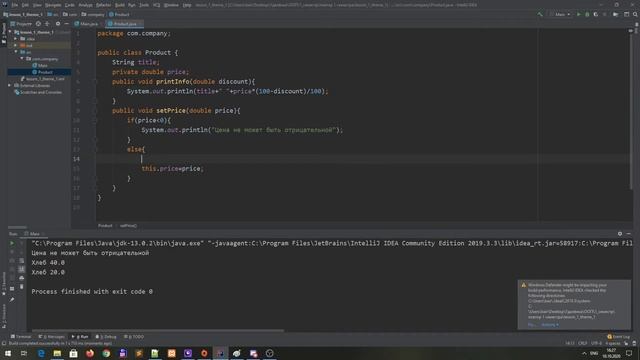The height and width of the screenshot is (360, 640).
Task: Open the Main run configuration dropdown
Action: coord(560,14)
